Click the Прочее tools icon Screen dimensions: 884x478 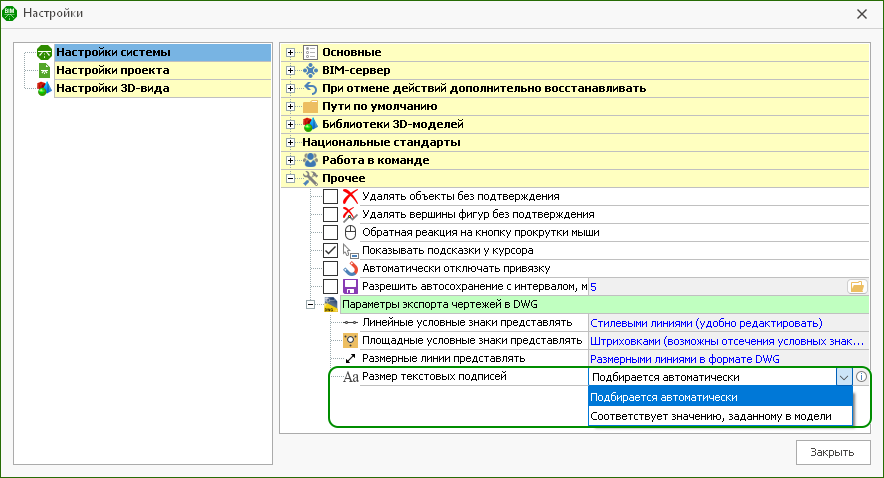[x=310, y=179]
